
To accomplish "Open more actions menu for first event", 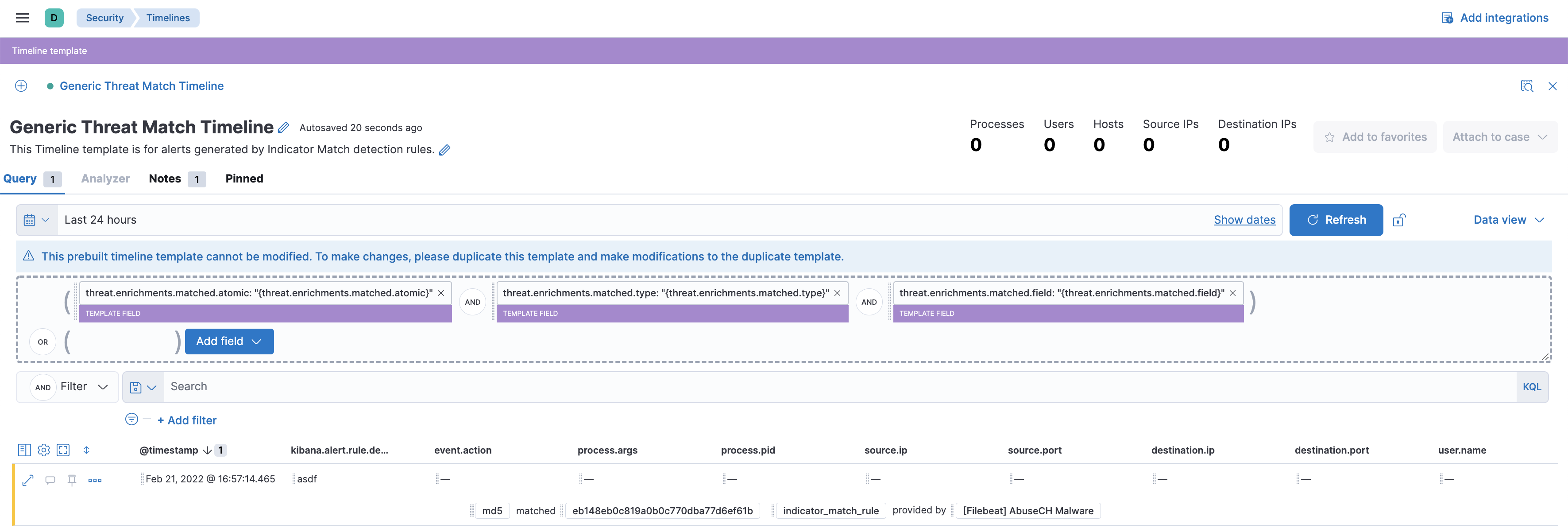I will (95, 480).
